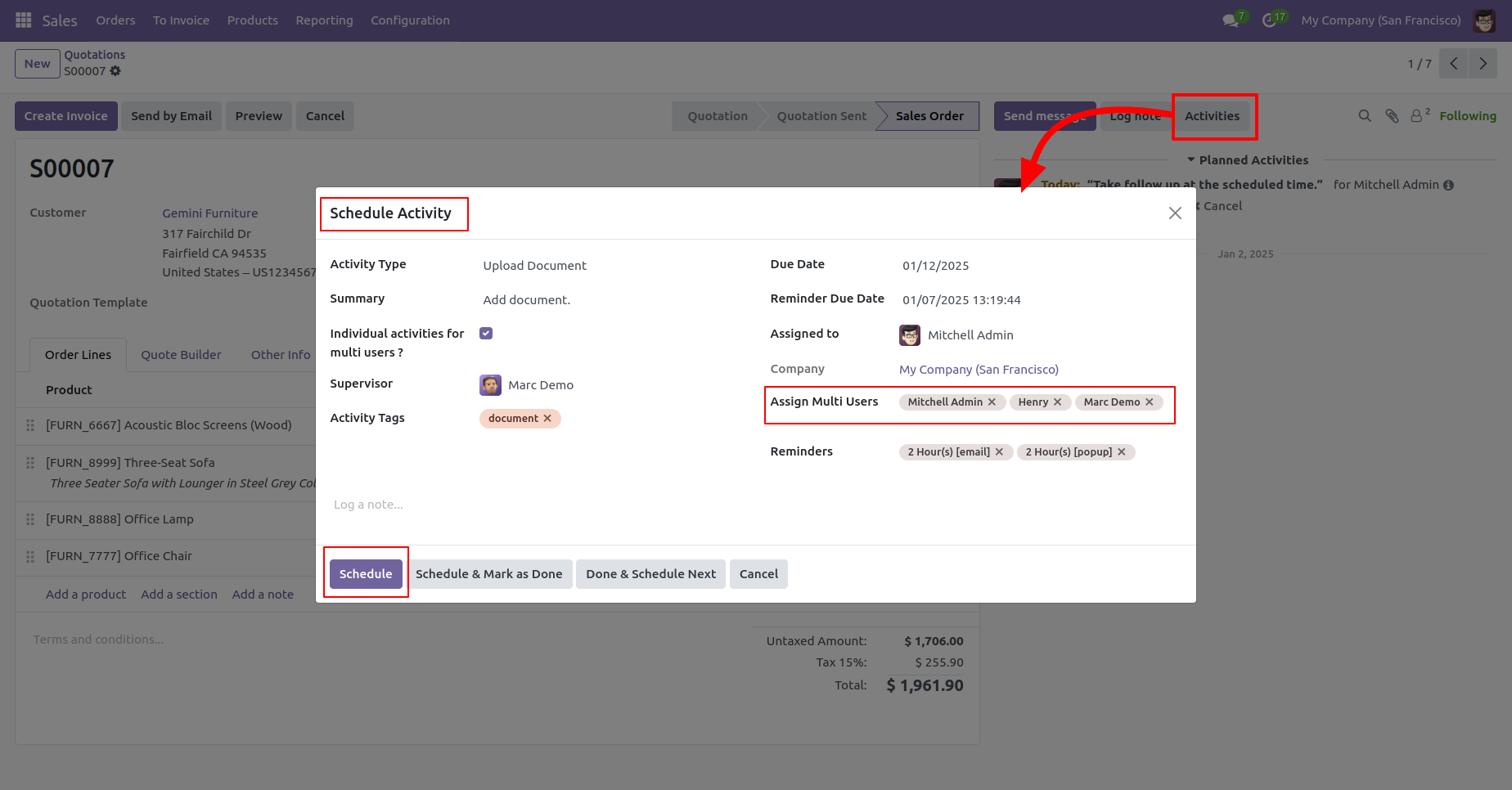Click Send by Email
The height and width of the screenshot is (790, 1512).
tap(171, 116)
